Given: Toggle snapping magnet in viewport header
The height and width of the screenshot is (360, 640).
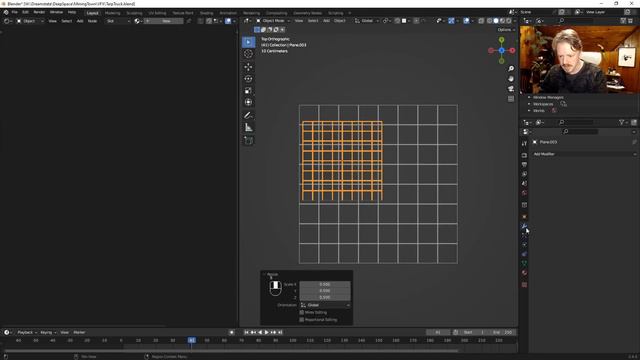Looking at the screenshot, I should click(397, 21).
